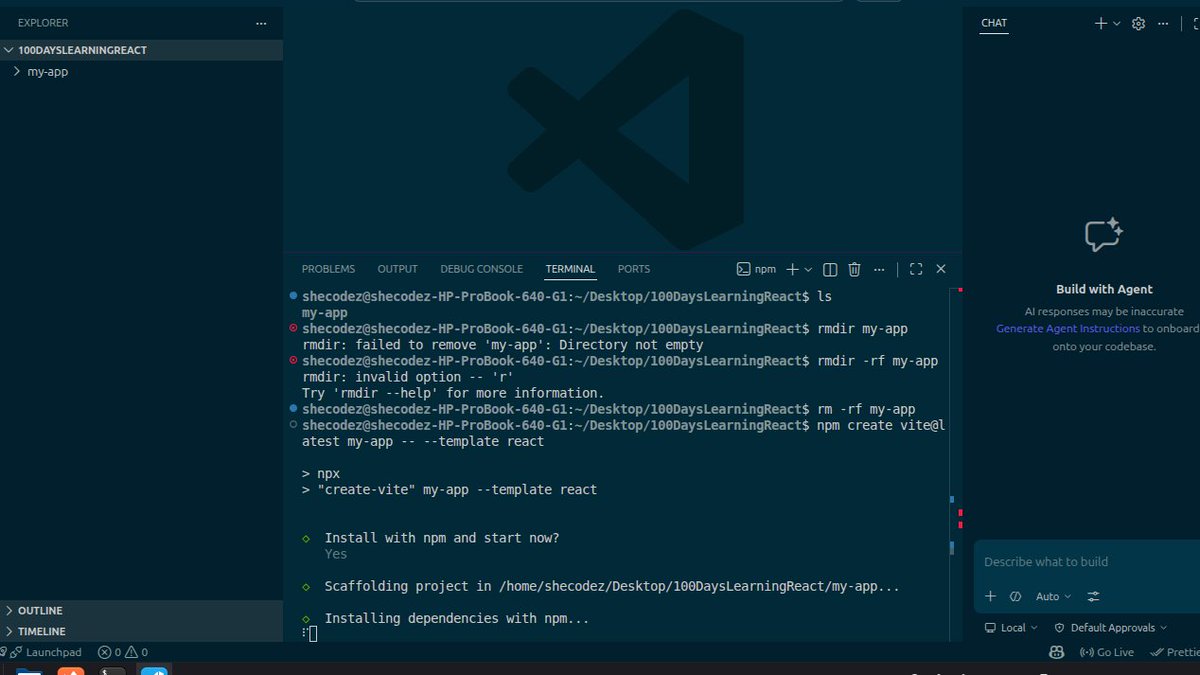Open new chat options dropdown arrow

pyautogui.click(x=1116, y=23)
